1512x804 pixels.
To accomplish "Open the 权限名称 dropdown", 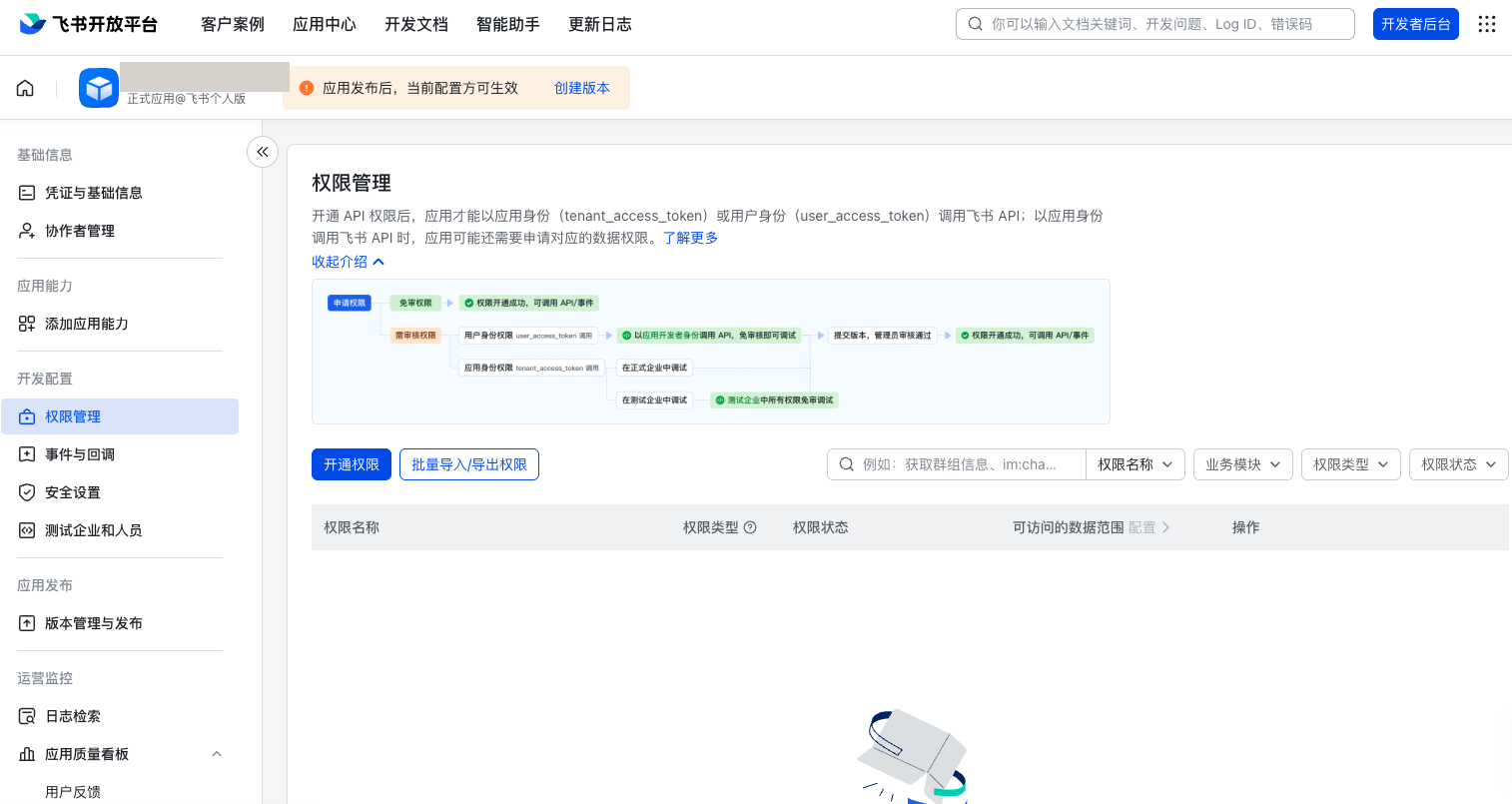I will point(1135,464).
